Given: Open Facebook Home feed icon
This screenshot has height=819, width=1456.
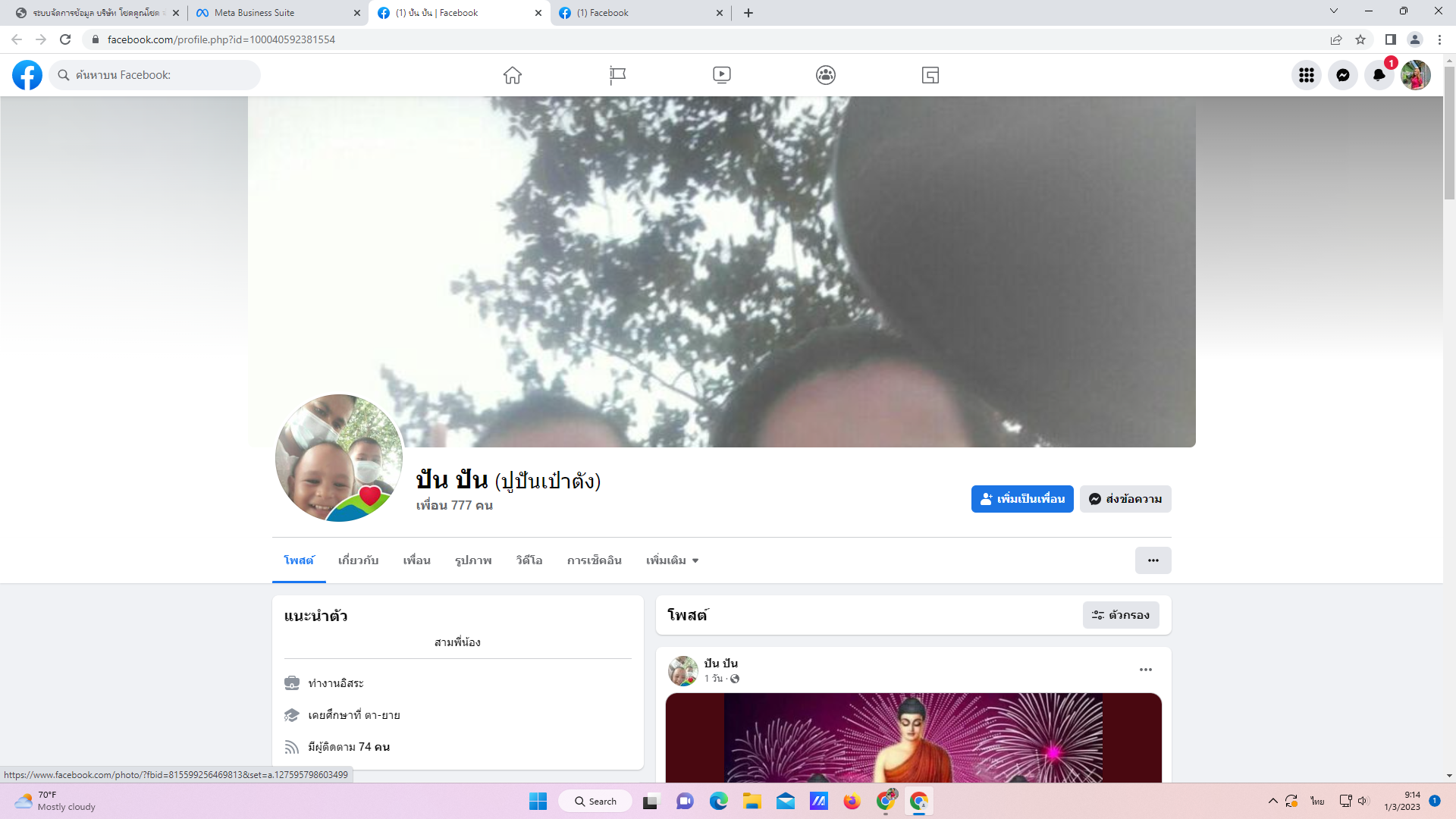Looking at the screenshot, I should click(513, 75).
